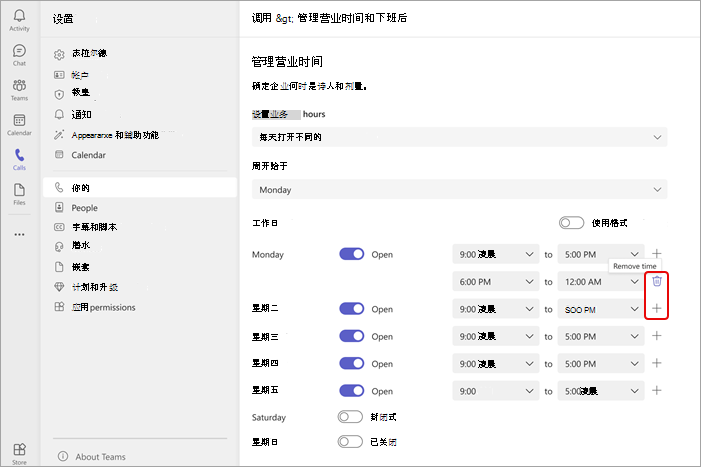
Task: Open Monday 9:00 start time dropdown
Action: tap(496, 254)
